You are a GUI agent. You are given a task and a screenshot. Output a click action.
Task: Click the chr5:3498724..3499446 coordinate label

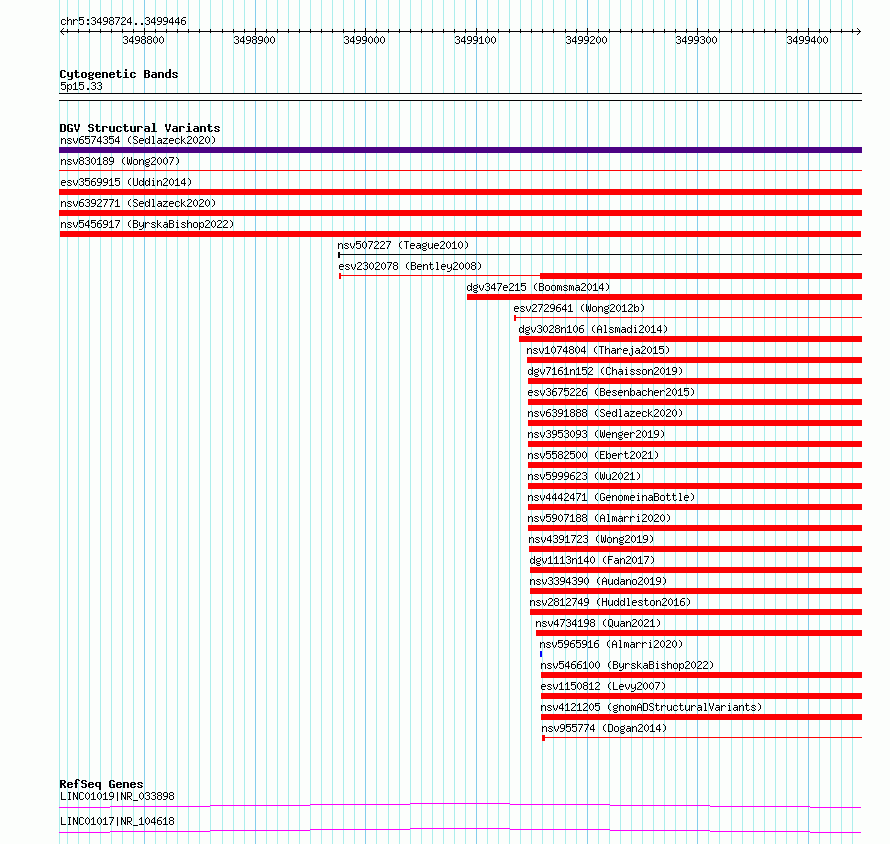123,22
